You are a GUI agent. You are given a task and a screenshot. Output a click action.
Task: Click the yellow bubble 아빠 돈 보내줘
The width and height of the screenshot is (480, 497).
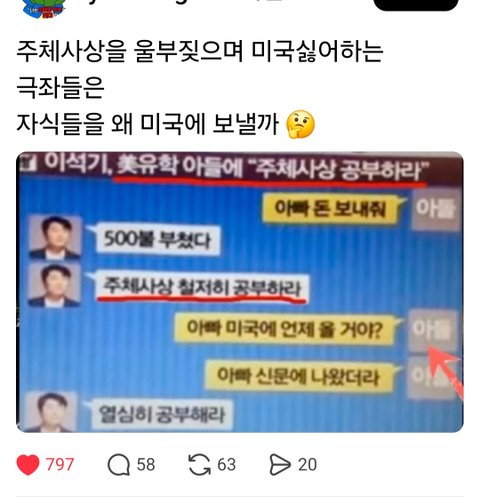(331, 209)
